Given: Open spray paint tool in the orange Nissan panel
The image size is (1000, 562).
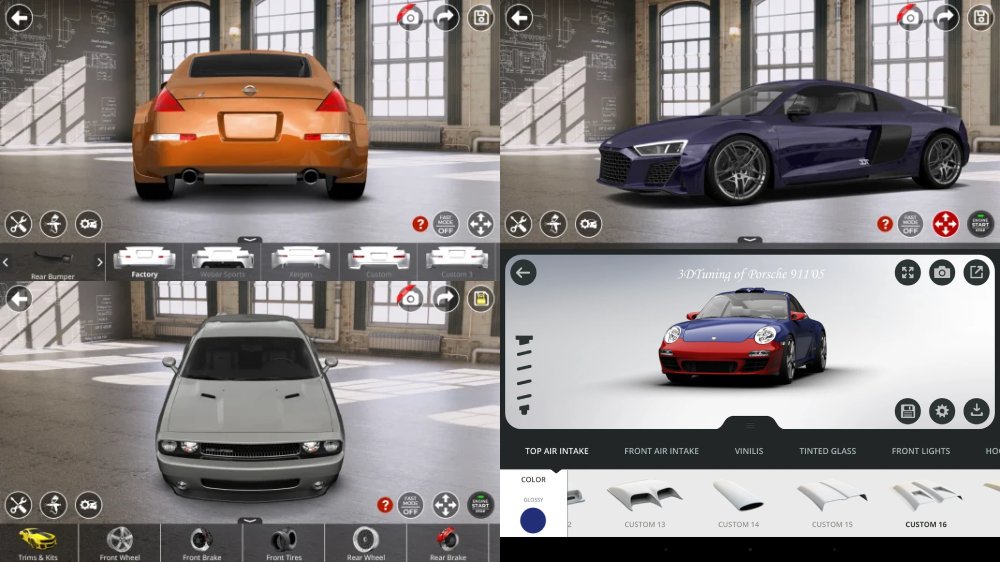Looking at the screenshot, I should [x=54, y=225].
